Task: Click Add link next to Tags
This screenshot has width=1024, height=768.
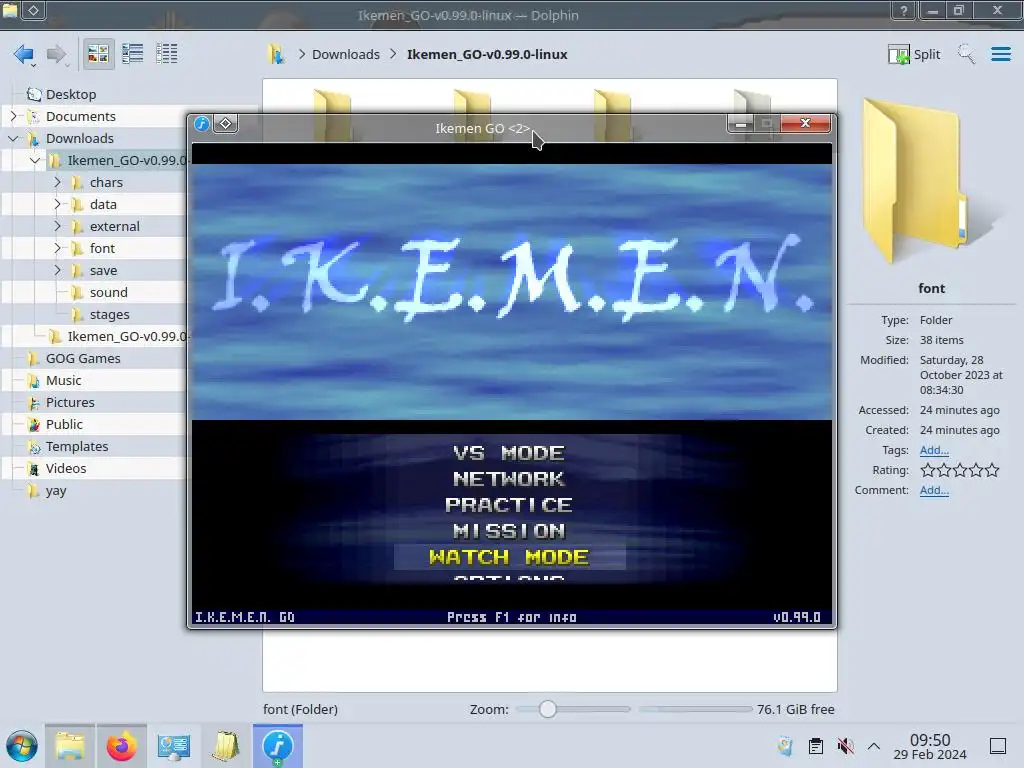Action: [934, 450]
